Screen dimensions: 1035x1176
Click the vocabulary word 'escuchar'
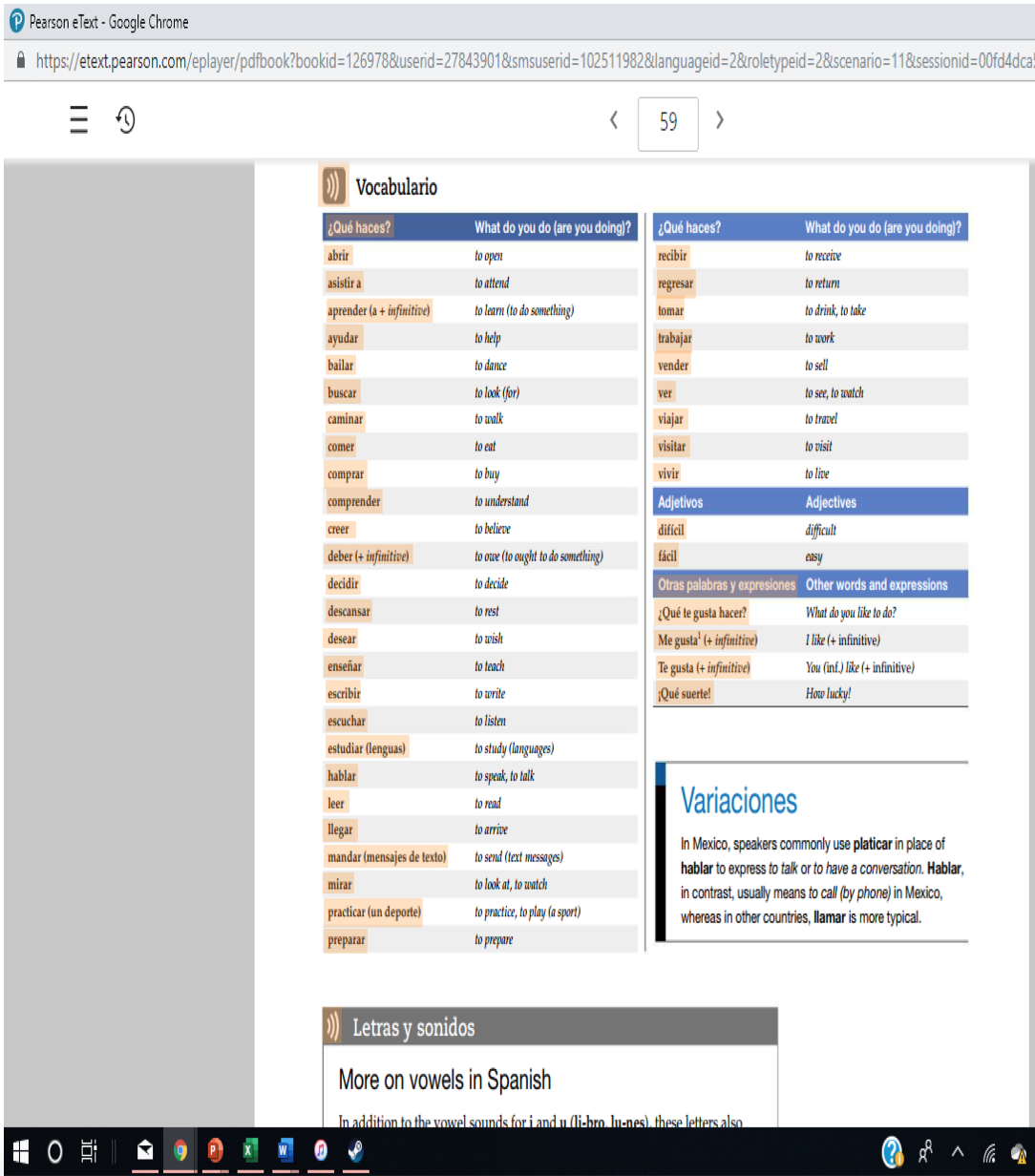(347, 721)
